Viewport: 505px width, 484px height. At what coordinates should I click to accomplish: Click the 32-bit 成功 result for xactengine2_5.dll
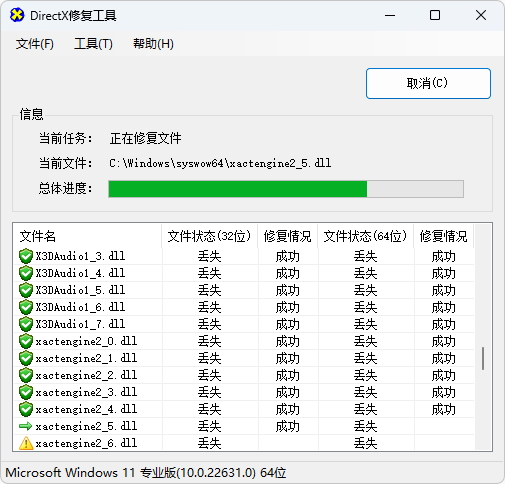coord(287,427)
